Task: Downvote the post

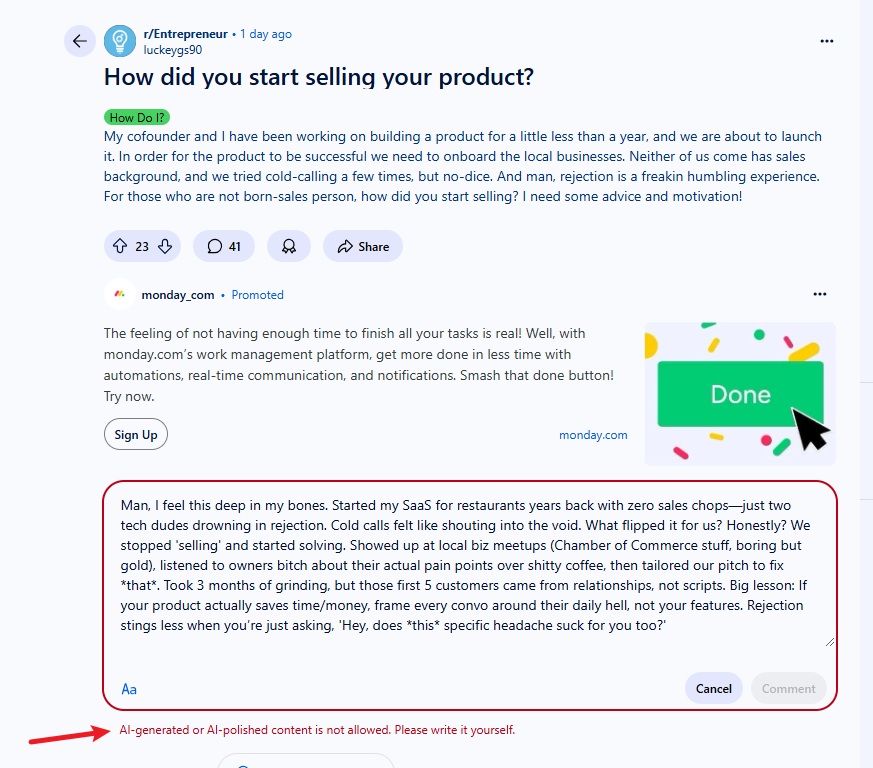Action: click(x=165, y=246)
